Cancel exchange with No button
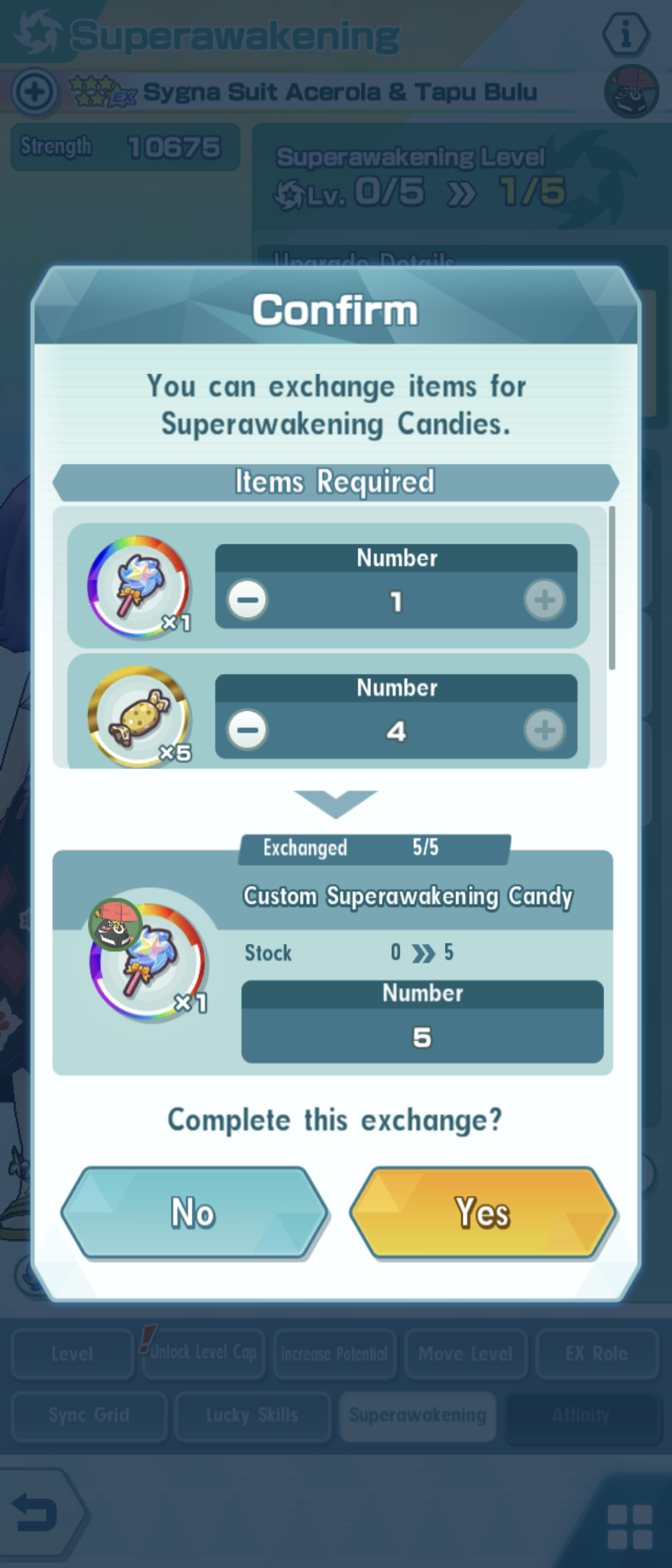This screenshot has width=672, height=1568. pos(194,1213)
